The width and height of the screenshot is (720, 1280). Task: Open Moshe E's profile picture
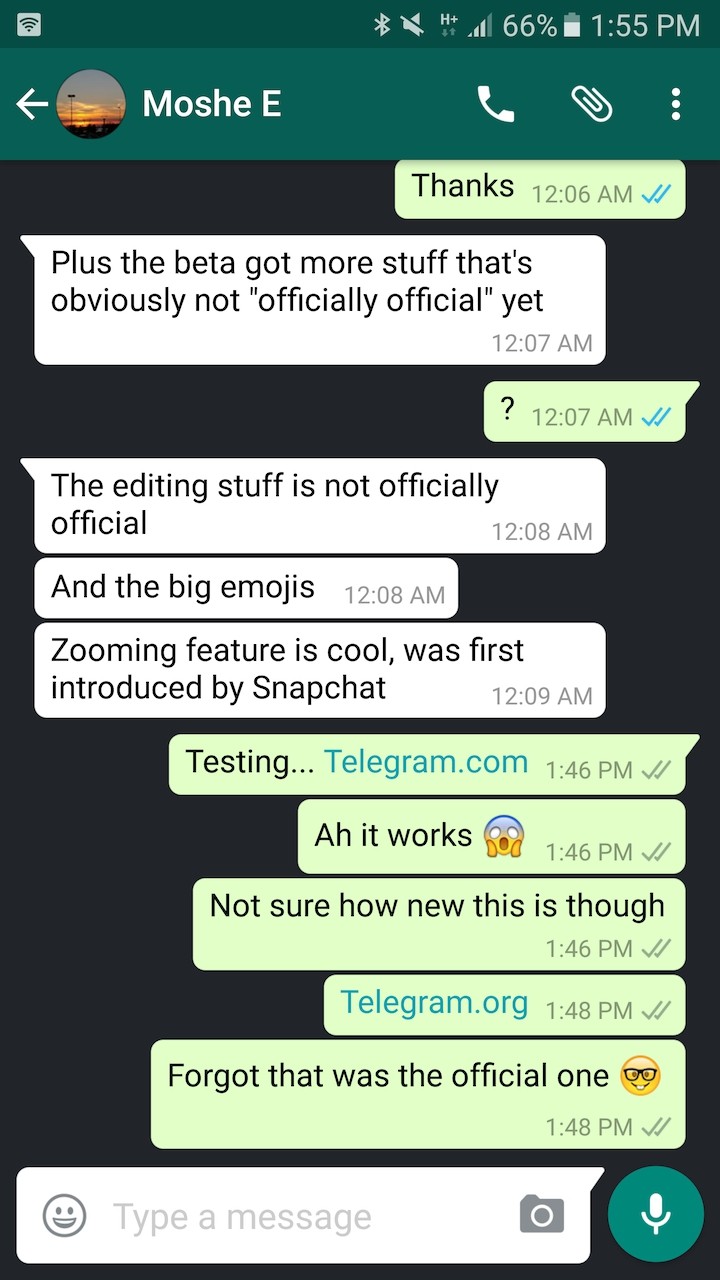pos(91,104)
